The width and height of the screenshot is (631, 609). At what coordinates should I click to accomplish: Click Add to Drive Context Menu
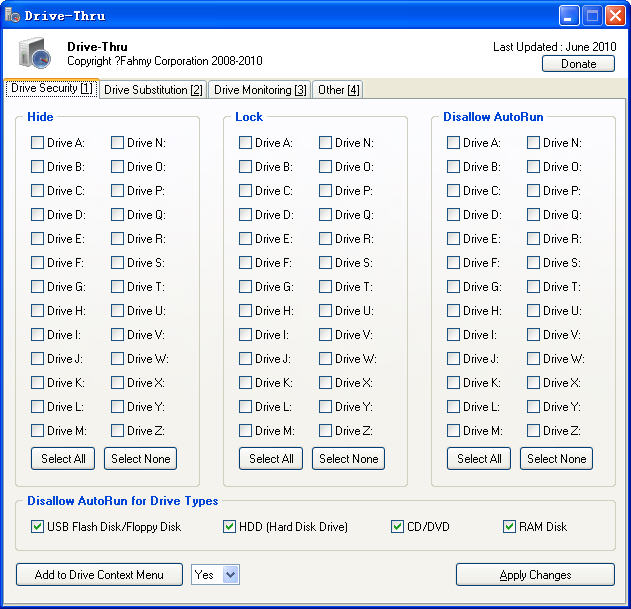coord(99,575)
